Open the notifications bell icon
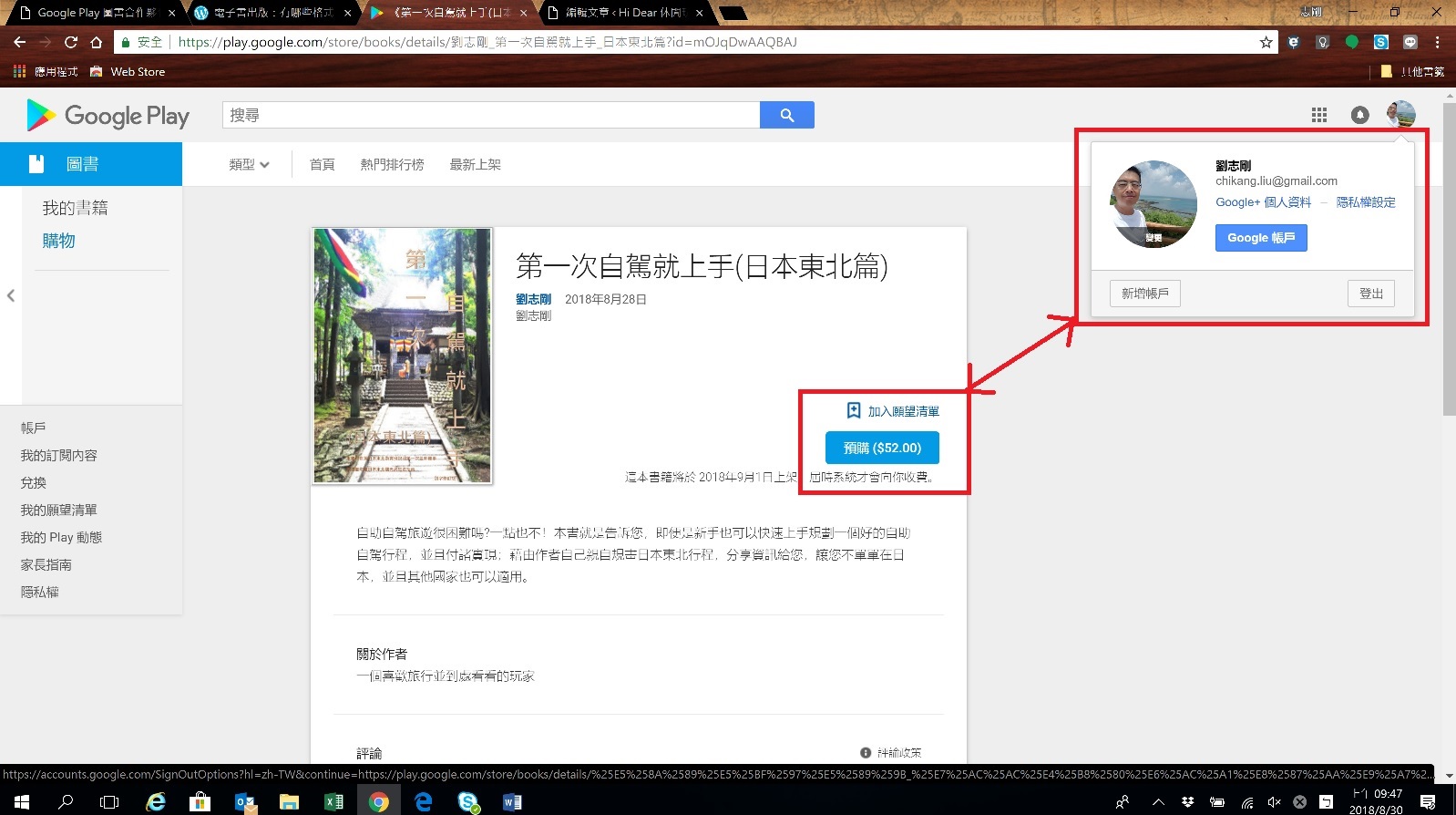1456x815 pixels. click(1359, 115)
